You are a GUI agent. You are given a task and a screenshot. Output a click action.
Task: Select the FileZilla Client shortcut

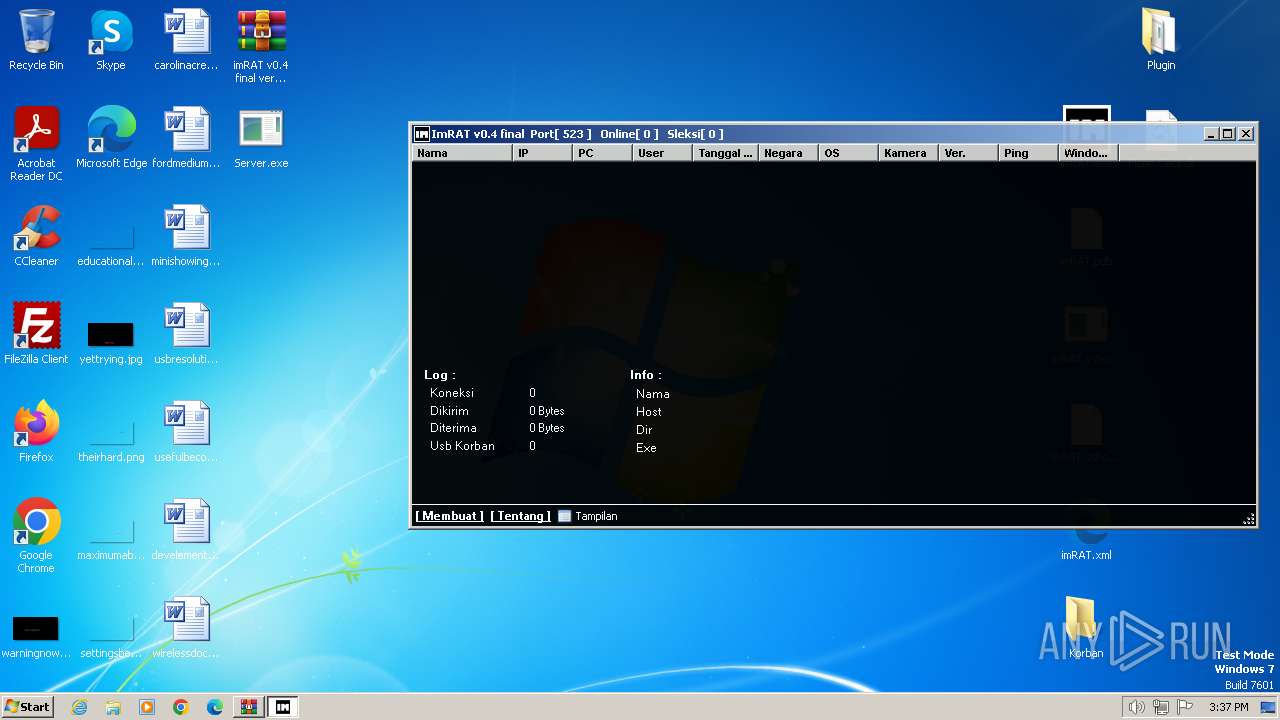(36, 334)
